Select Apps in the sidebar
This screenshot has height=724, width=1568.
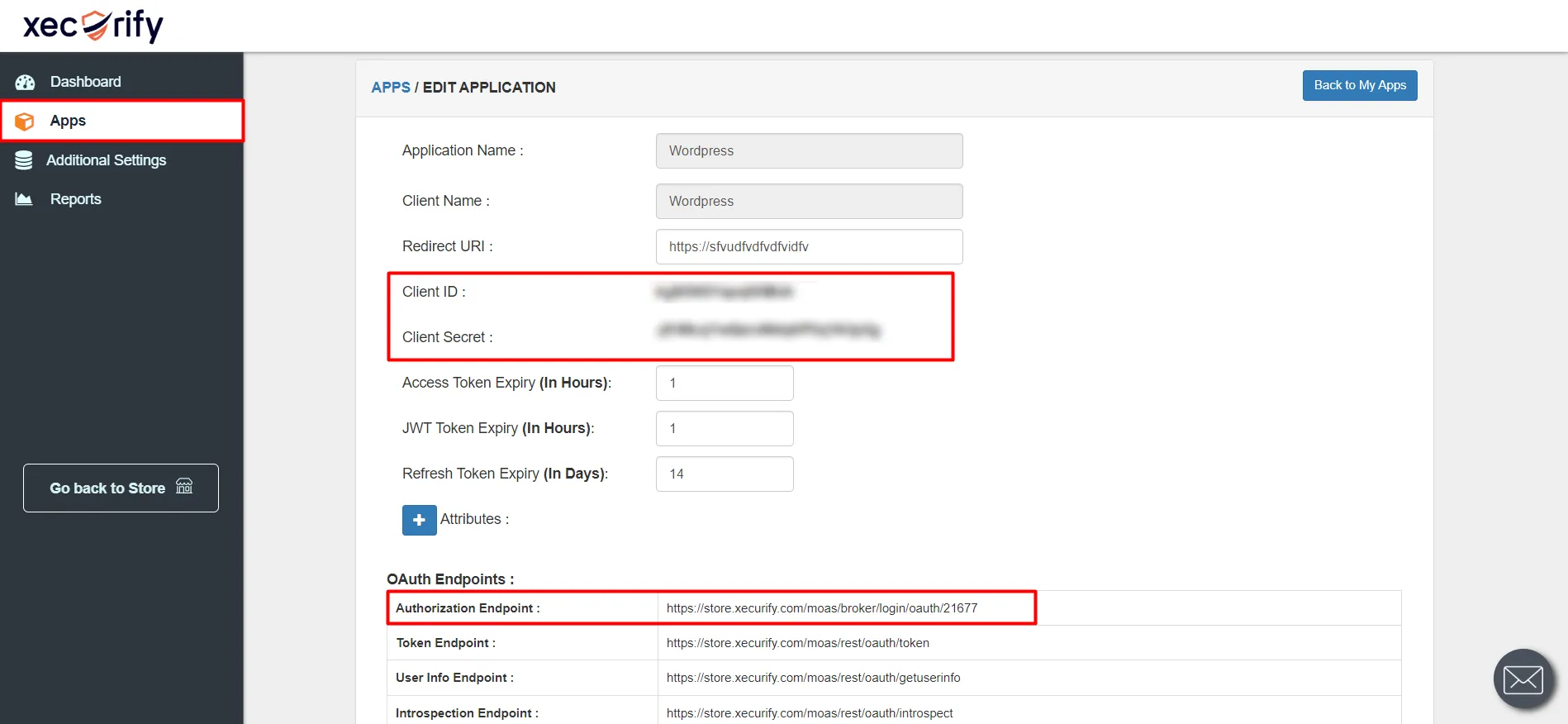121,121
